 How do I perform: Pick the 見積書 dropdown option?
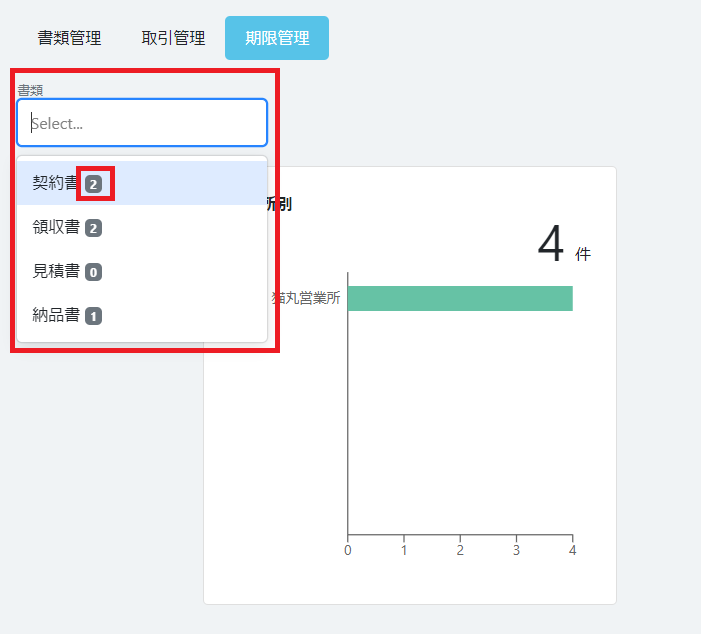[x=56, y=272]
